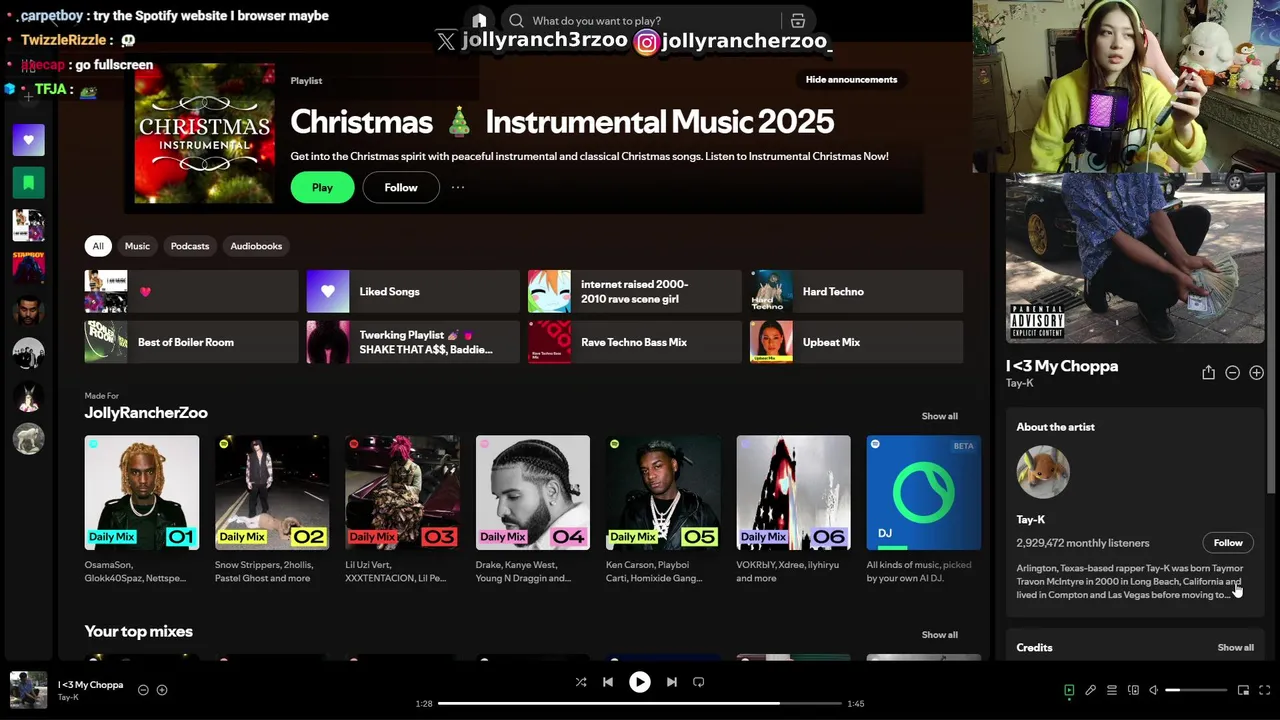1280x720 pixels.
Task: Click the minus icon in Now Playing panel
Action: (x=1232, y=372)
